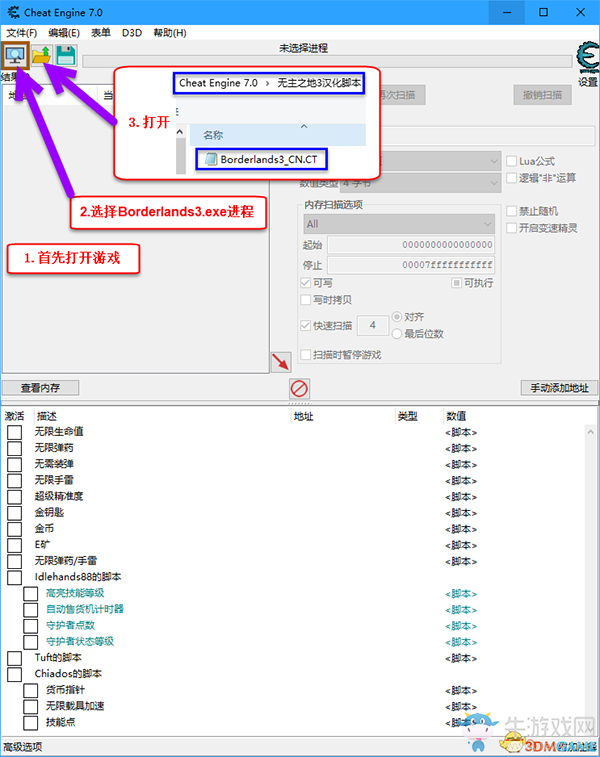Click the cheat table scrollbar up arrow
Screen dimensions: 600x757
point(591,432)
